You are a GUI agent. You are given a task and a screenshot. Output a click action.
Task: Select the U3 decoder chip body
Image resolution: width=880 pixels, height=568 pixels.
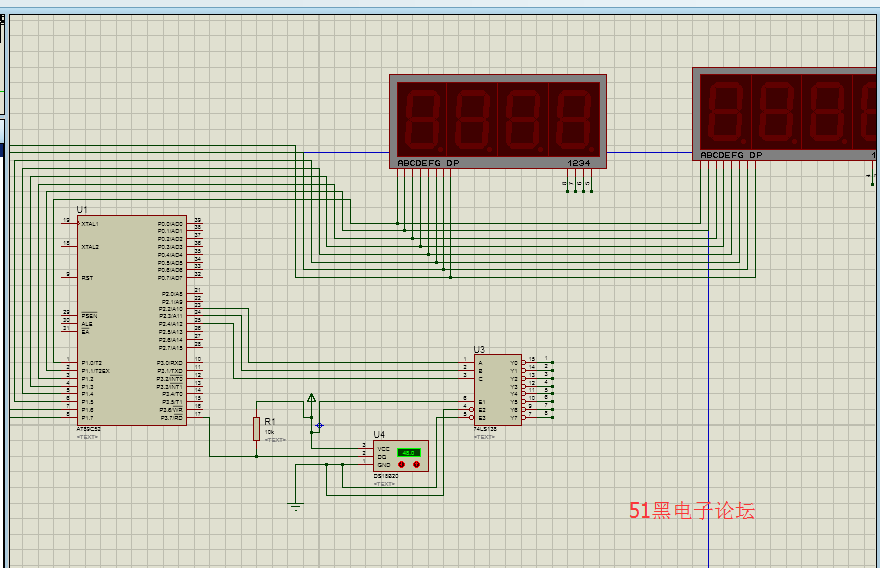pos(498,390)
